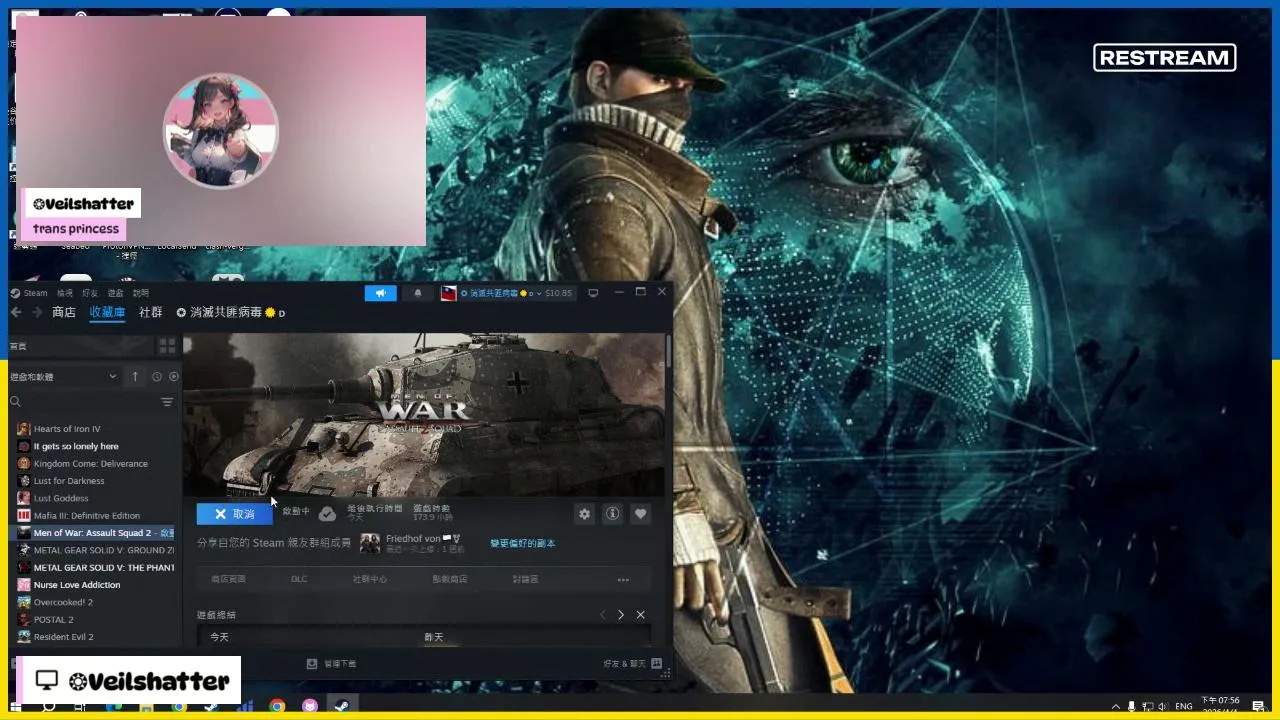
Task: Open 點數商店 points shop link
Action: coord(449,579)
